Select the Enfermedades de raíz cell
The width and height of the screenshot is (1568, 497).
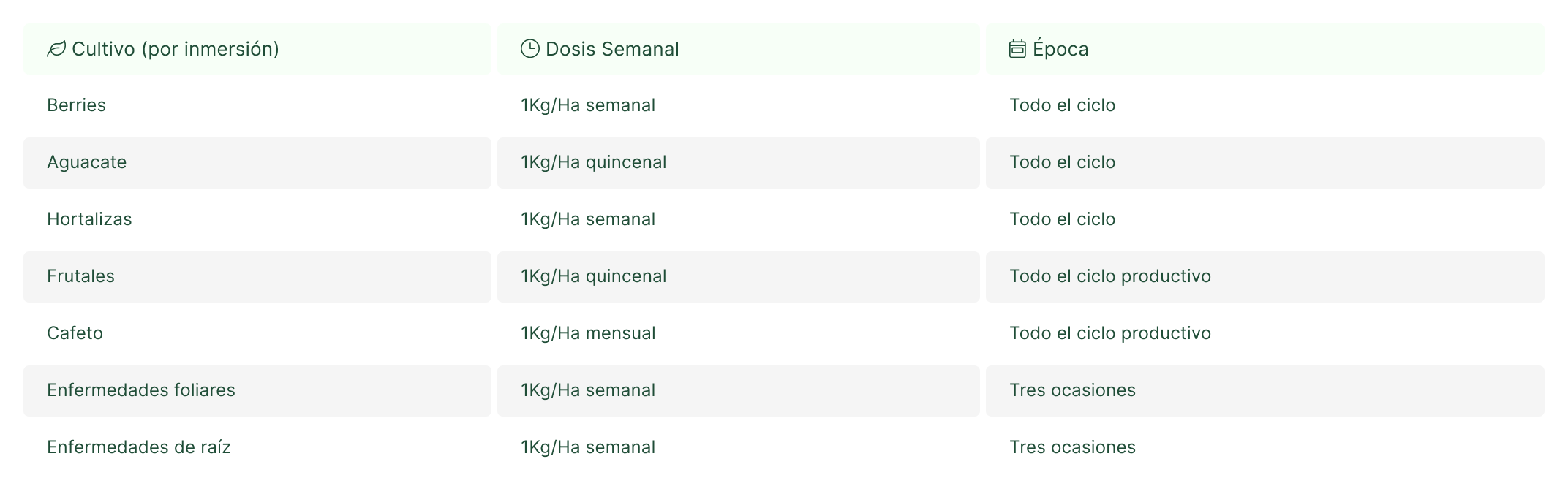point(139,447)
